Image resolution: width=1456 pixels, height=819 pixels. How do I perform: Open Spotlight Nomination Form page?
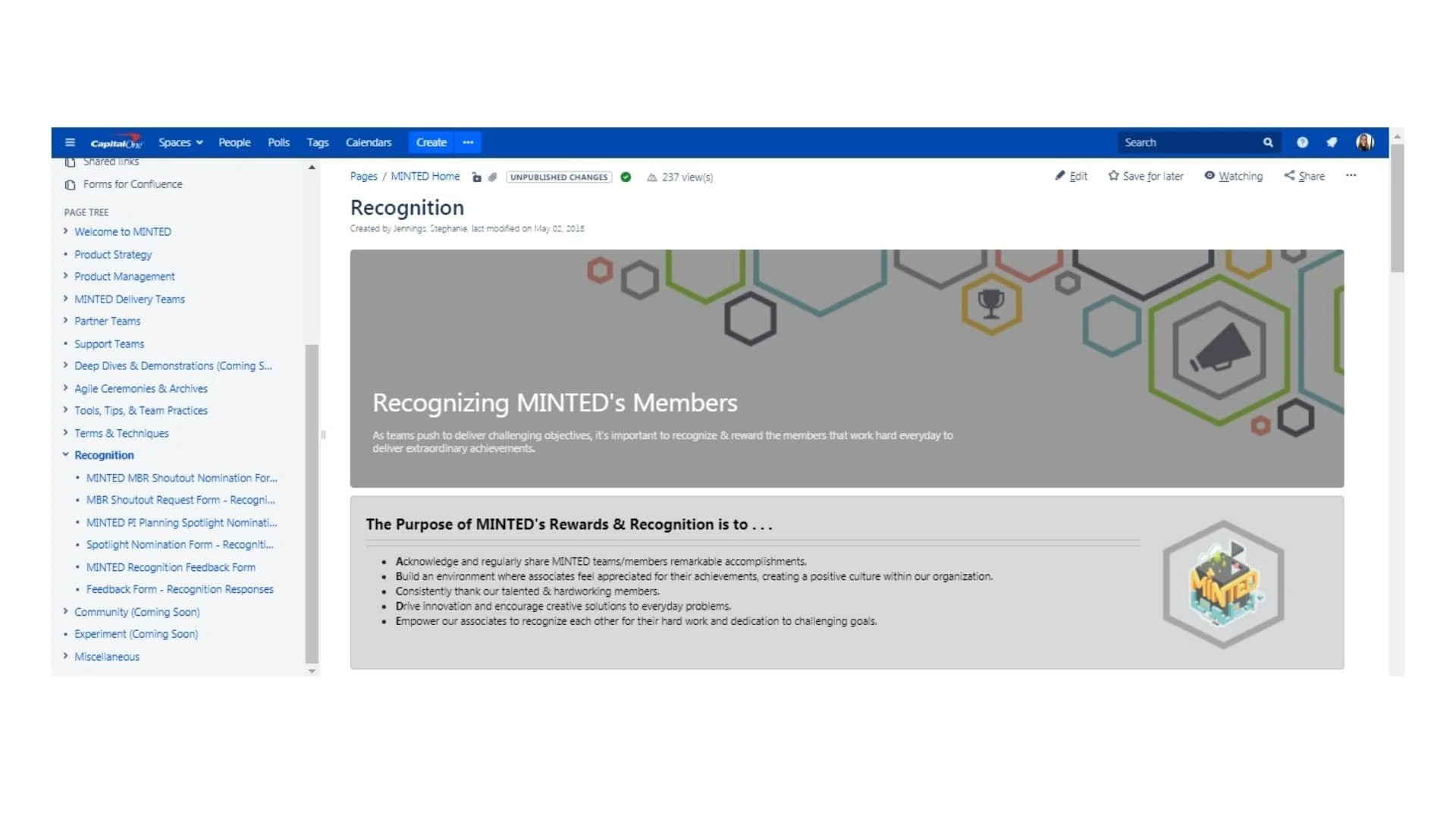[x=180, y=545]
